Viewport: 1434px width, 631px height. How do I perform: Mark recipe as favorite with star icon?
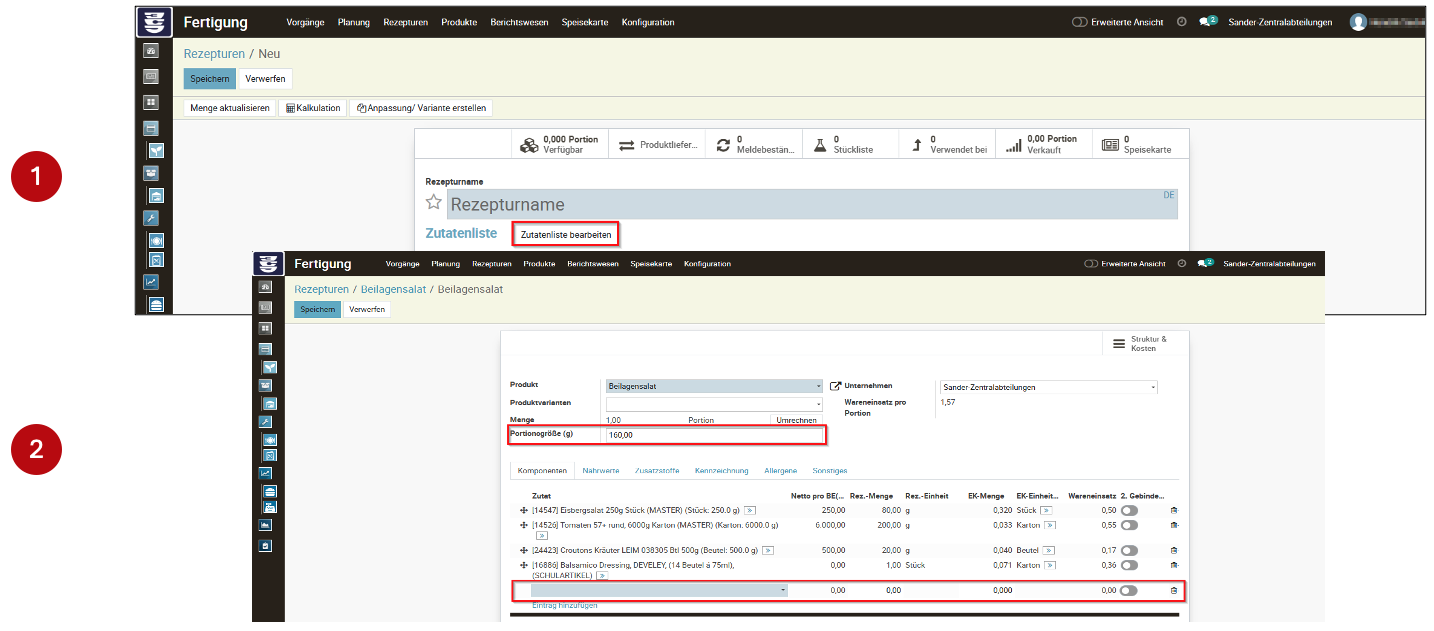(x=434, y=203)
